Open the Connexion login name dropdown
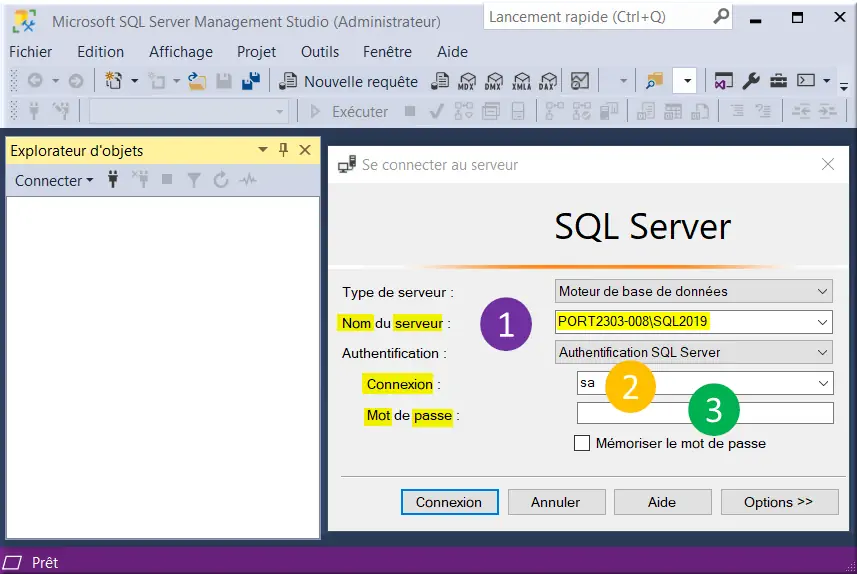857x574 pixels. click(824, 383)
